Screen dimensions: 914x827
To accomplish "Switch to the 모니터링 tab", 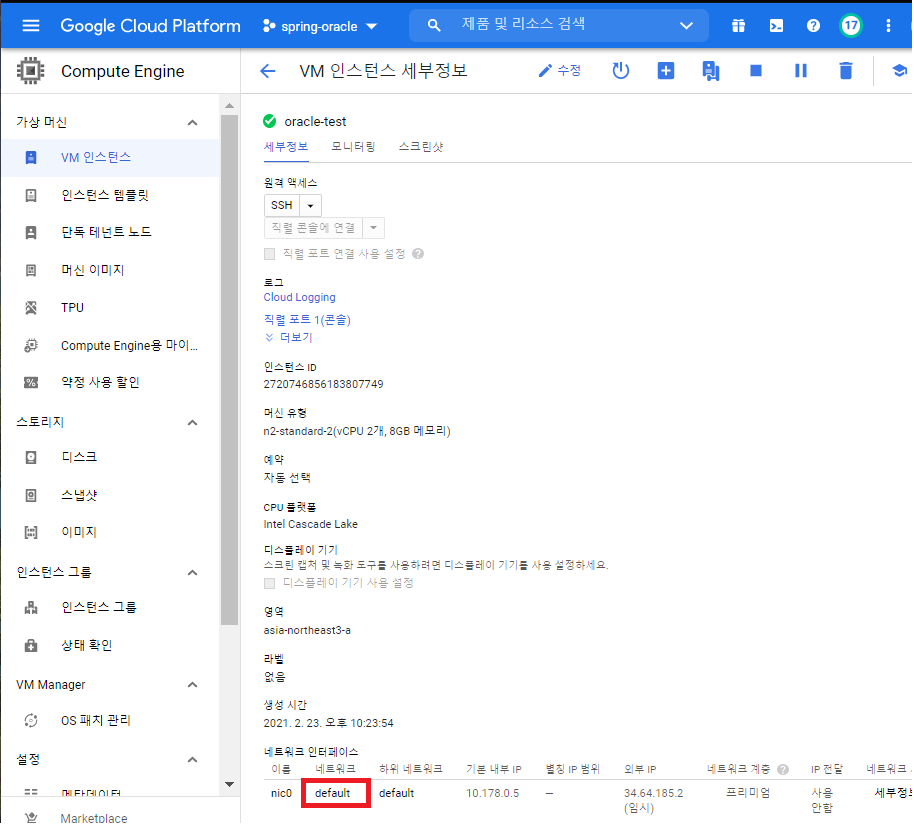I will click(353, 147).
